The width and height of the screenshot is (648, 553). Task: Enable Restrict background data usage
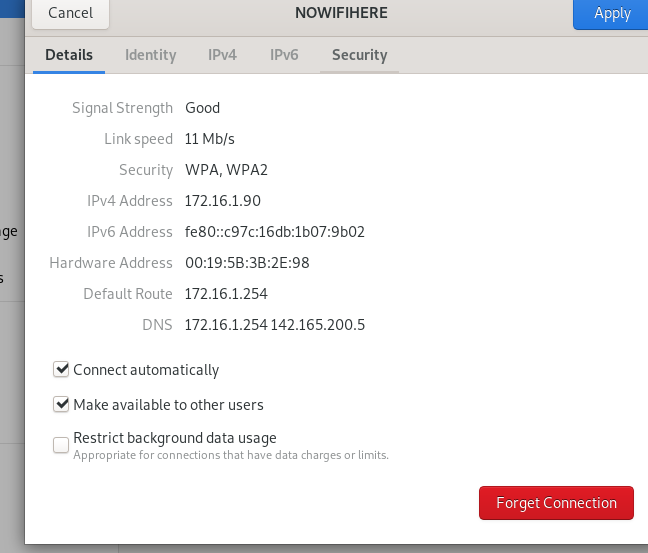(x=61, y=445)
